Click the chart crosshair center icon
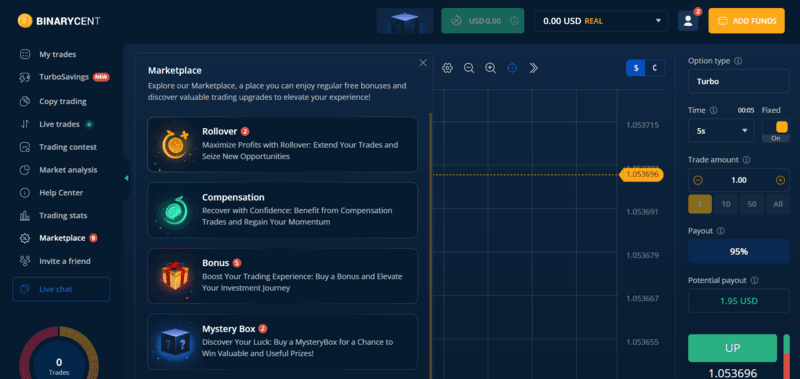800x379 pixels. 512,68
